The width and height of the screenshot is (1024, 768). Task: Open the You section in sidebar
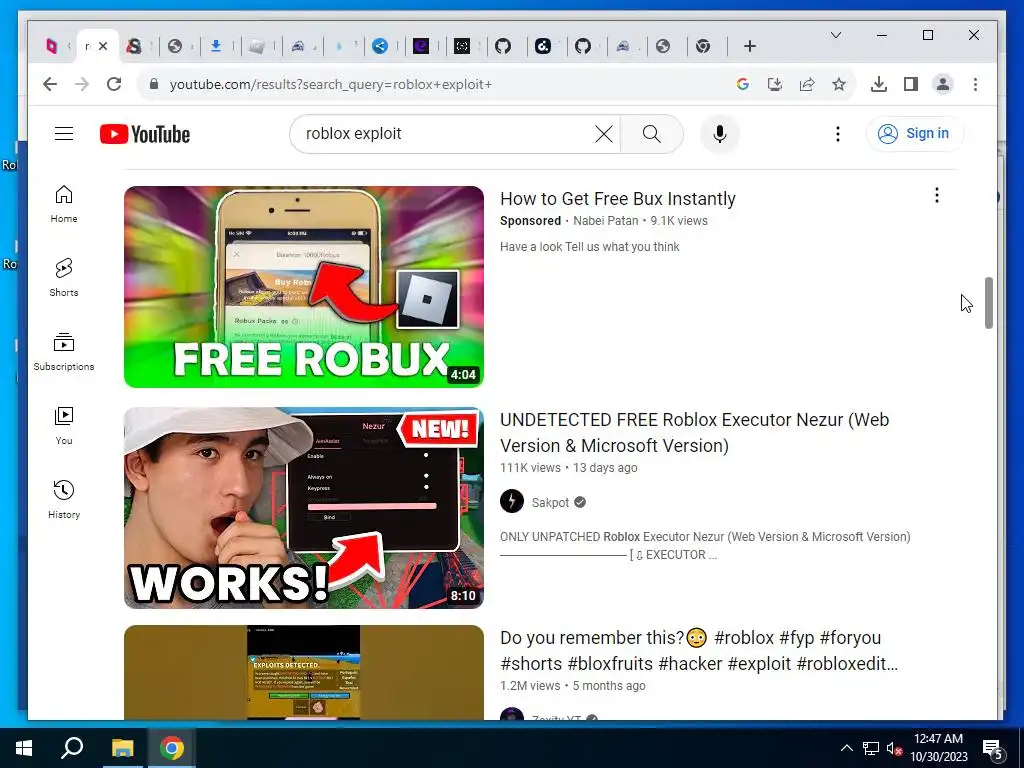(64, 426)
